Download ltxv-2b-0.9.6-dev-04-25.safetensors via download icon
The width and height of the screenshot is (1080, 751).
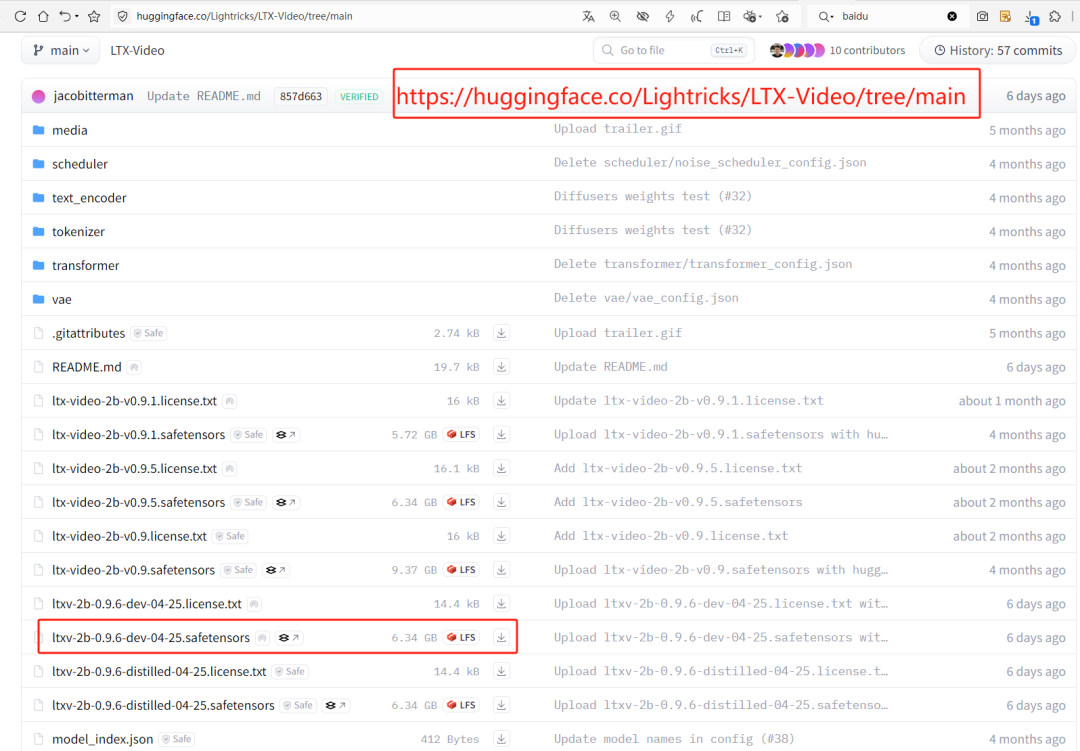(501, 637)
